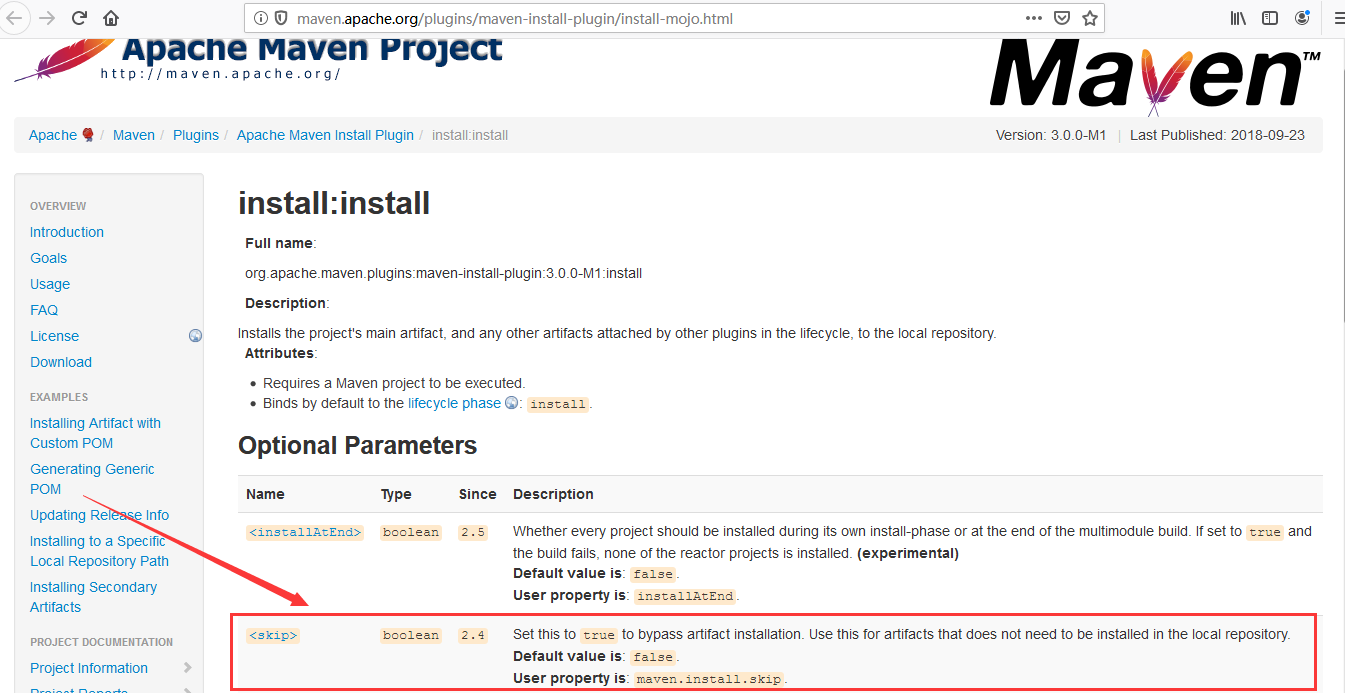
Task: Open the Firefox account menu
Action: [1302, 18]
